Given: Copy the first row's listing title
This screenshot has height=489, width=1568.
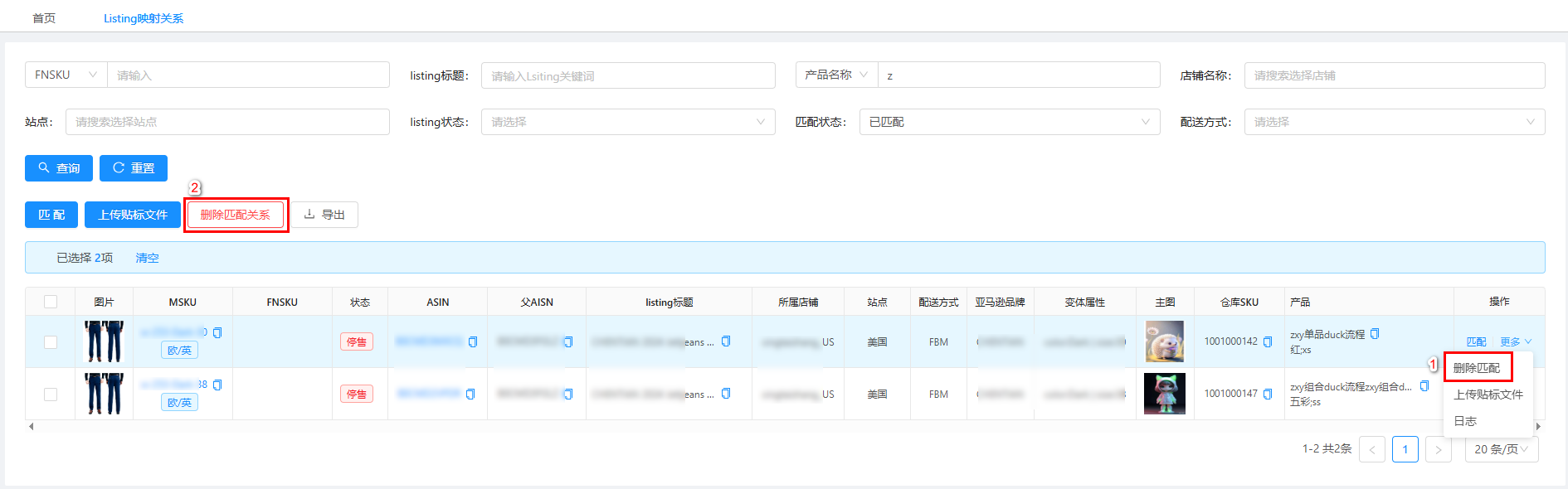Looking at the screenshot, I should pyautogui.click(x=726, y=341).
